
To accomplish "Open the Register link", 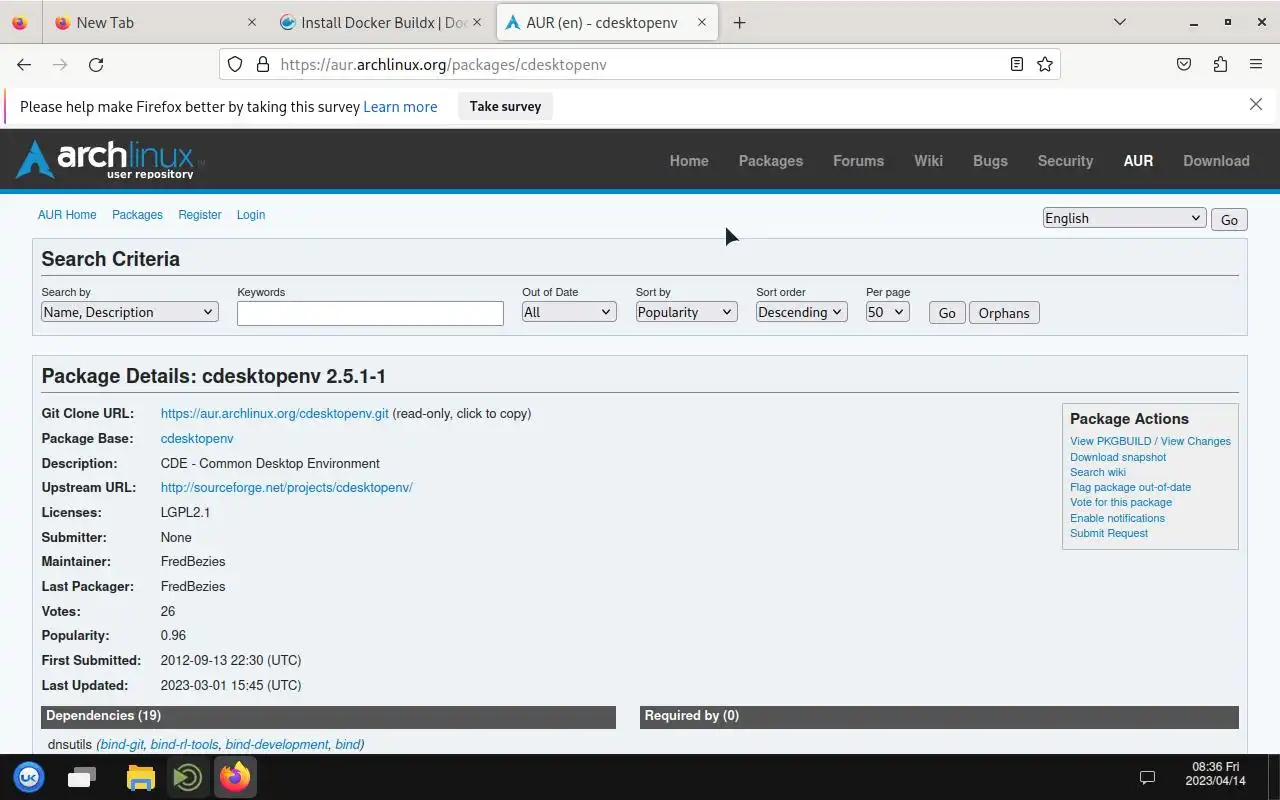I will tap(200, 215).
